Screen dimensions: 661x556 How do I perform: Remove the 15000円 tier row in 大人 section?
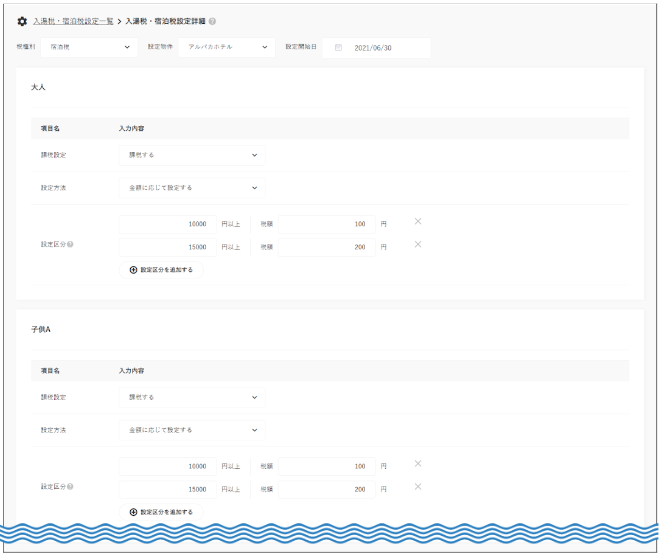pos(418,244)
